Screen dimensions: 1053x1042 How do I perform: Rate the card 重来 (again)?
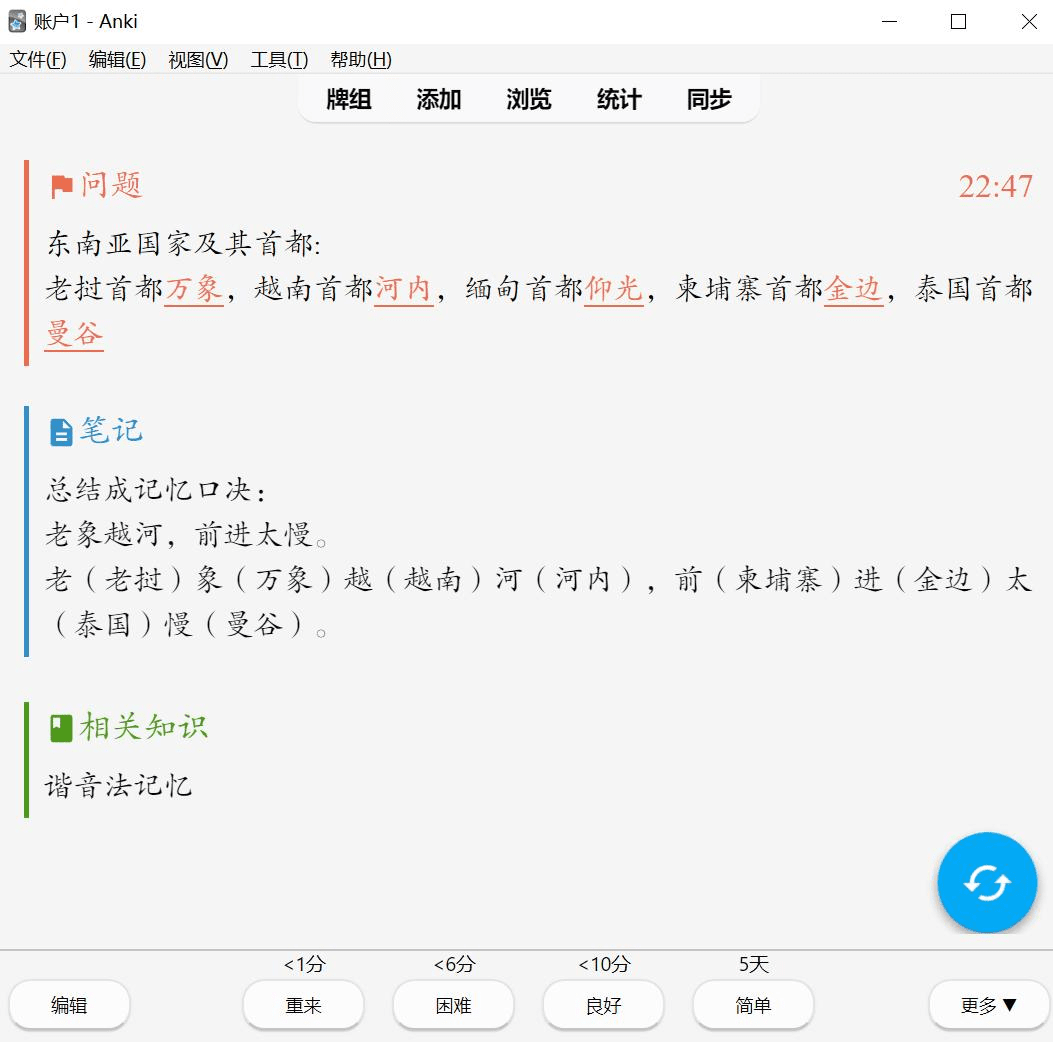[x=304, y=1005]
